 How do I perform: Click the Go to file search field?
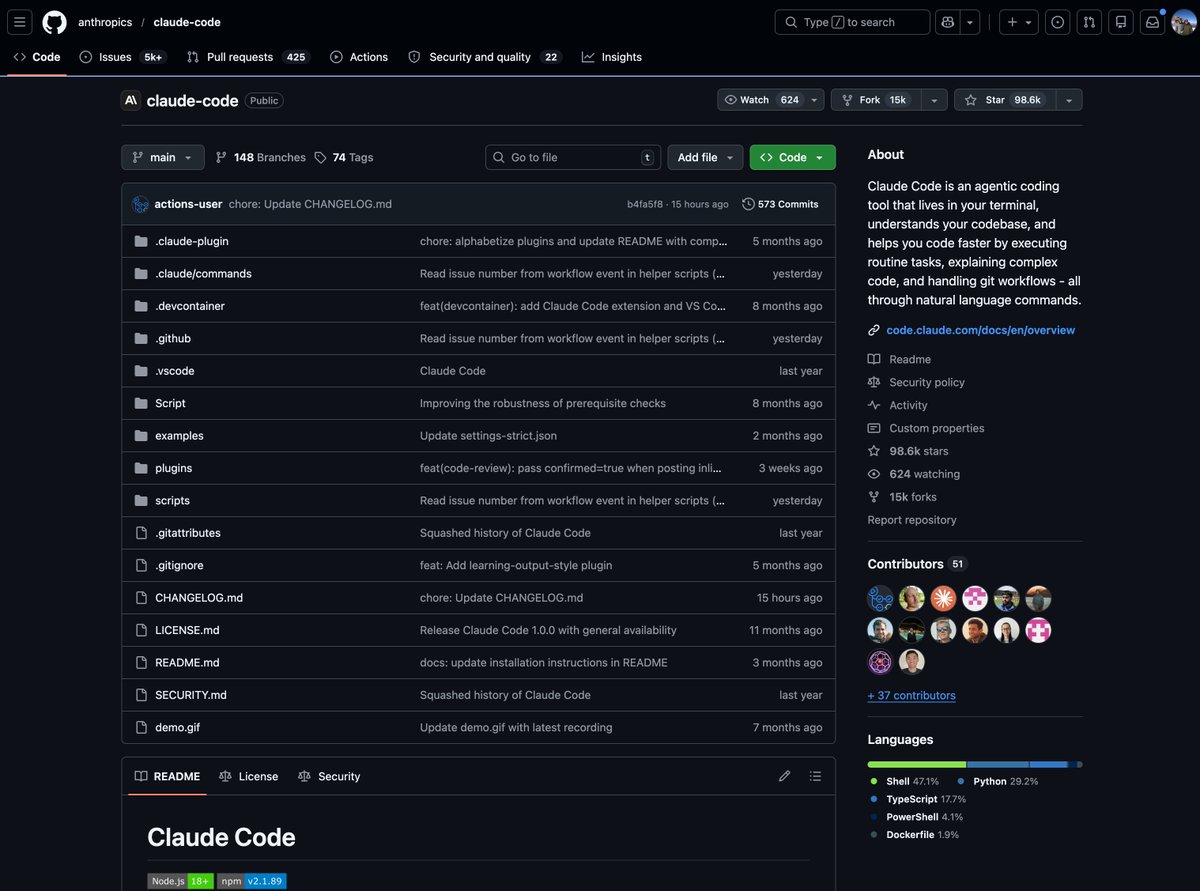point(574,157)
